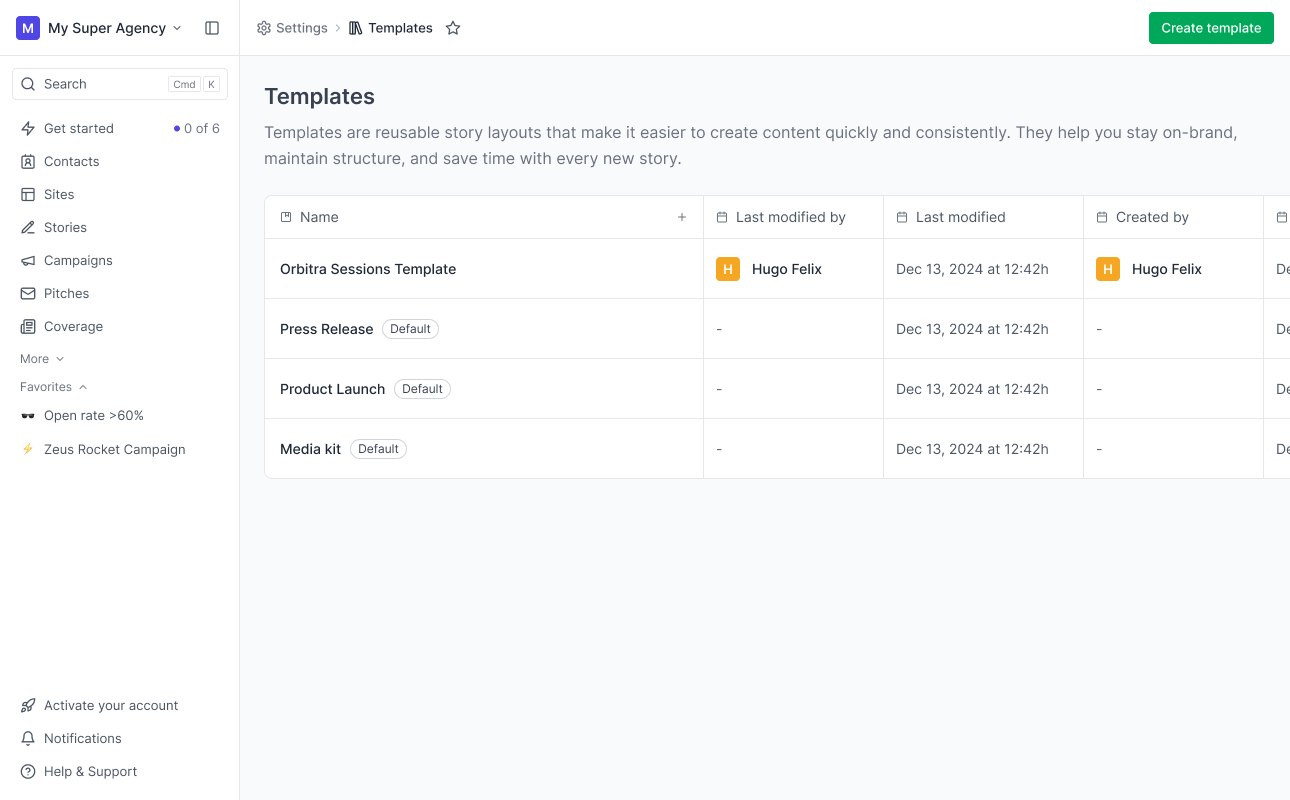This screenshot has height=800, width=1290.
Task: Navigate to Pitches
Action: pos(66,293)
